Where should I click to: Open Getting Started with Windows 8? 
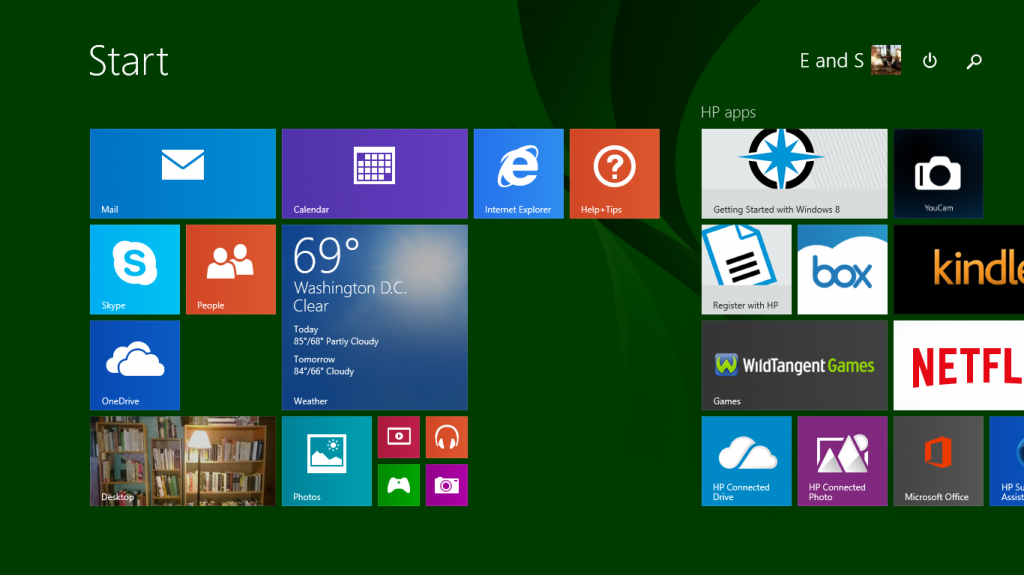pyautogui.click(x=794, y=173)
